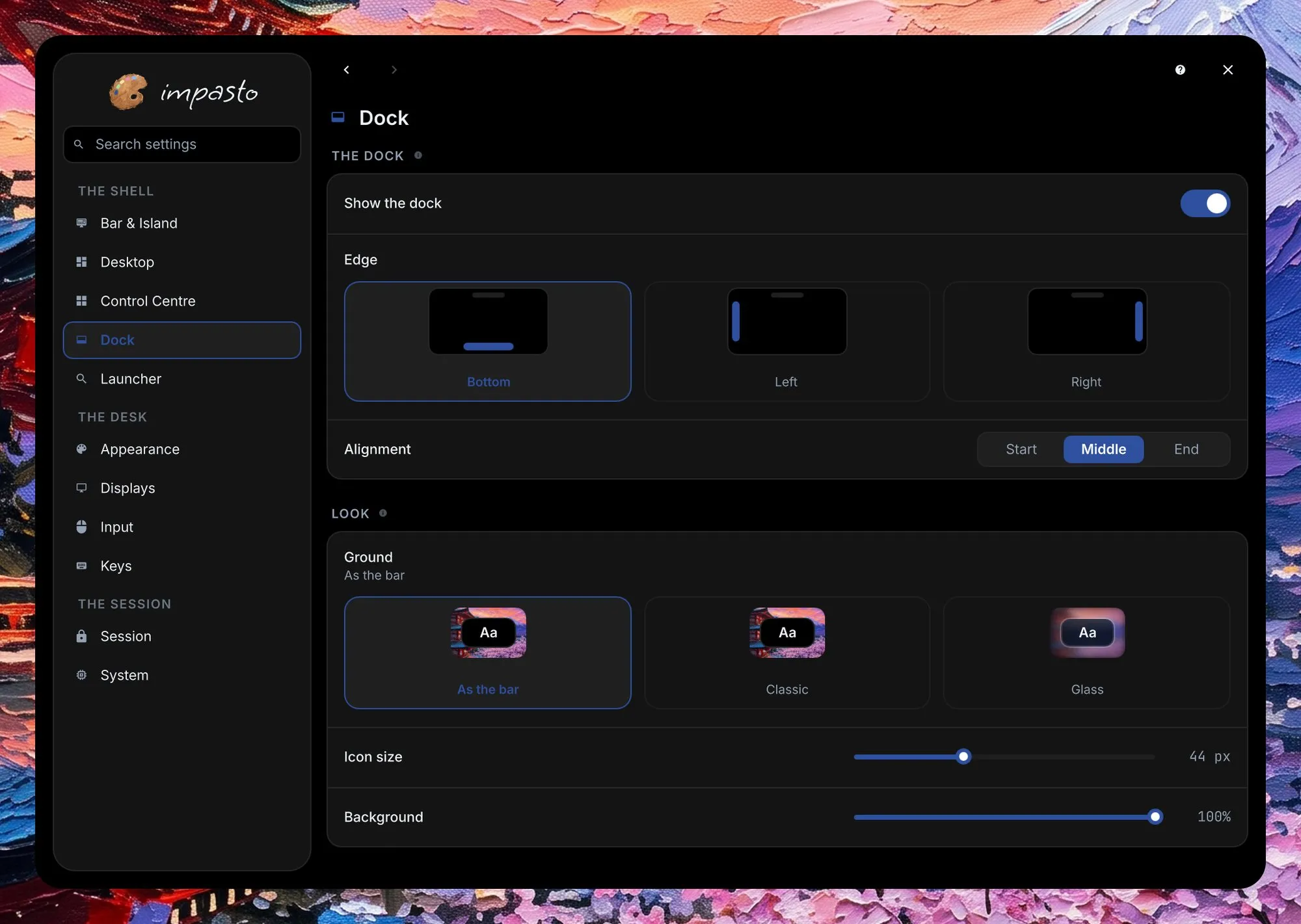Click the Background opacity slider handle
Viewport: 1301px width, 924px height.
1155,817
